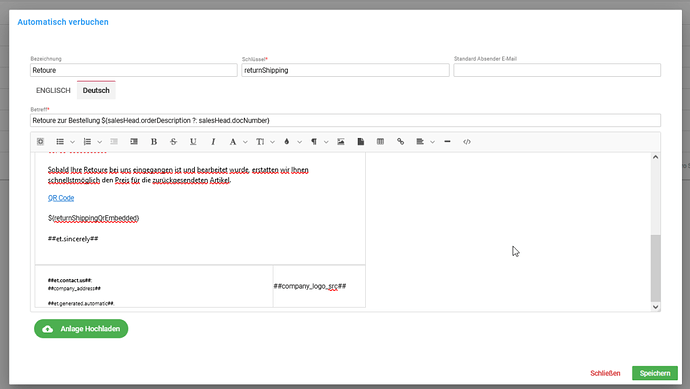Screen dimensions: 690x389
Task: Click the Automatisch verbuchen dialog title
Action: [x=63, y=22]
